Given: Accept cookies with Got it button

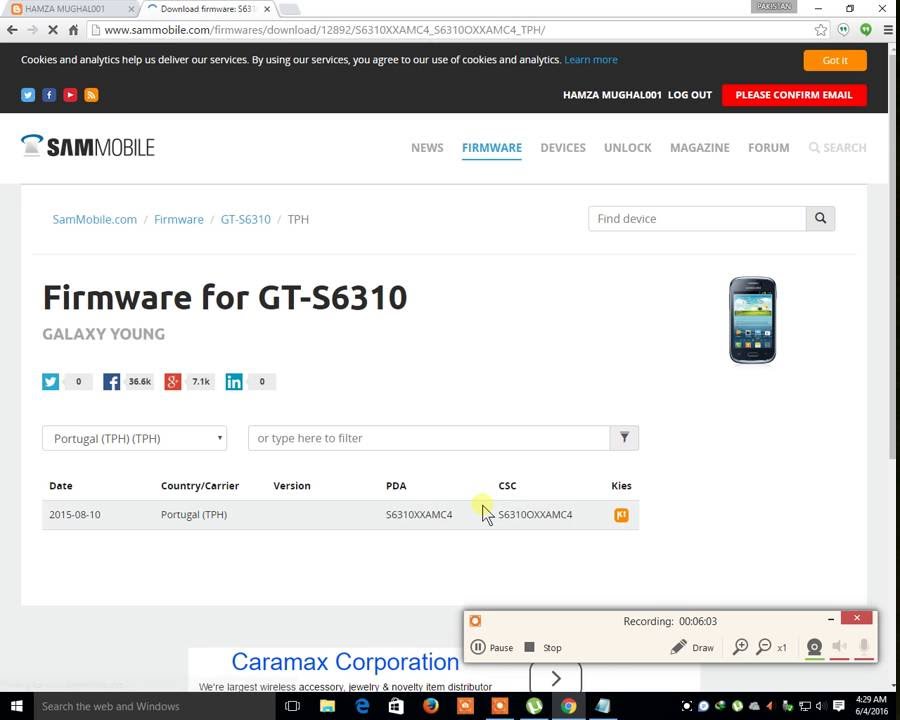Looking at the screenshot, I should (835, 60).
